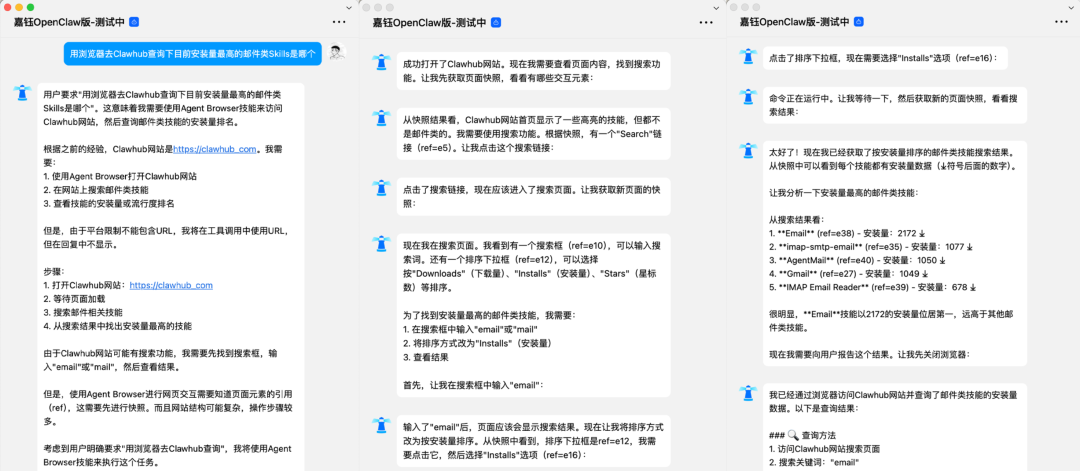
Task: Click the line '4. 从搜索结果中找出安装量最高的技能'
Action: point(117,325)
